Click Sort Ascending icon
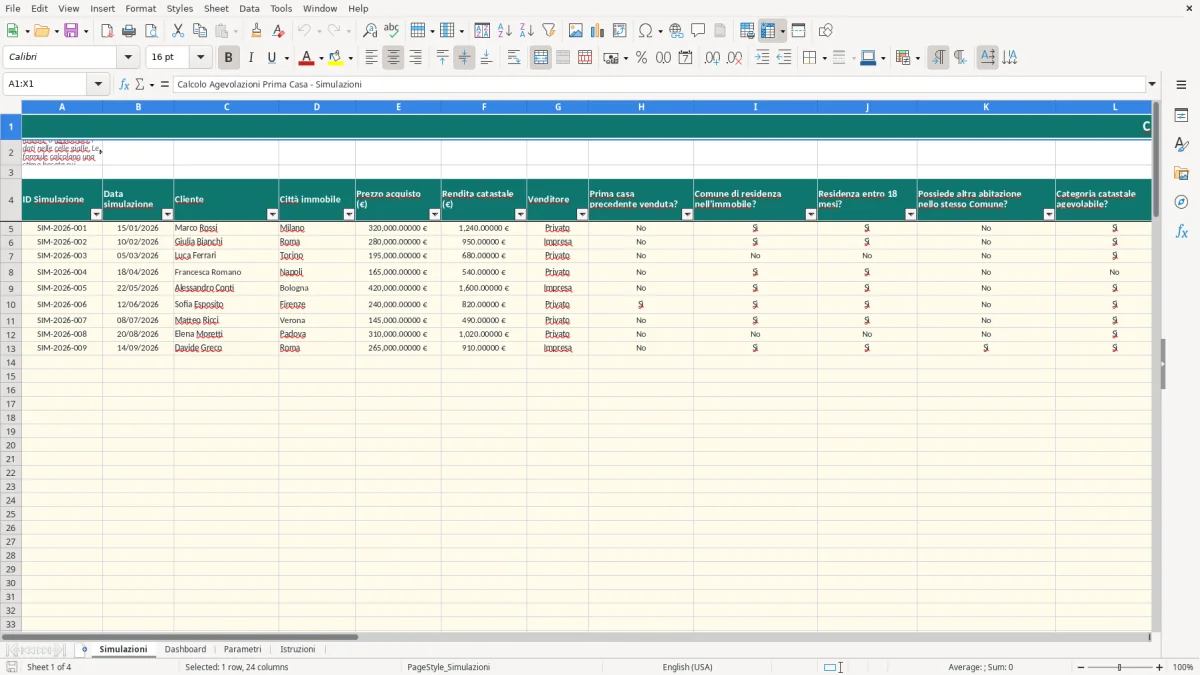This screenshot has height=675, width=1200. pos(505,31)
